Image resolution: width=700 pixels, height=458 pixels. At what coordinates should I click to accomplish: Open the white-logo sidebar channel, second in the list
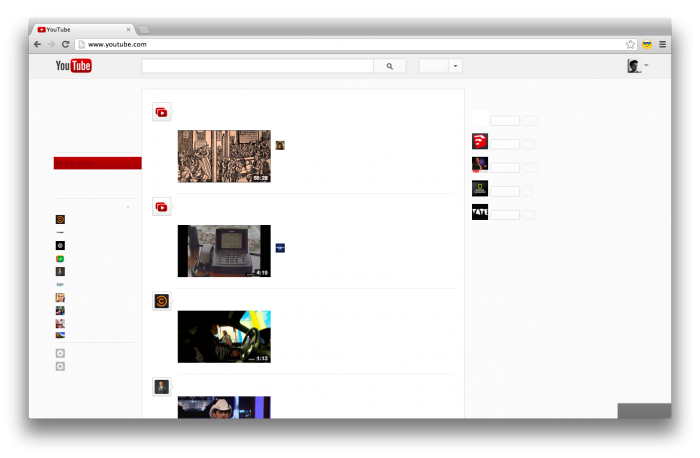60,233
